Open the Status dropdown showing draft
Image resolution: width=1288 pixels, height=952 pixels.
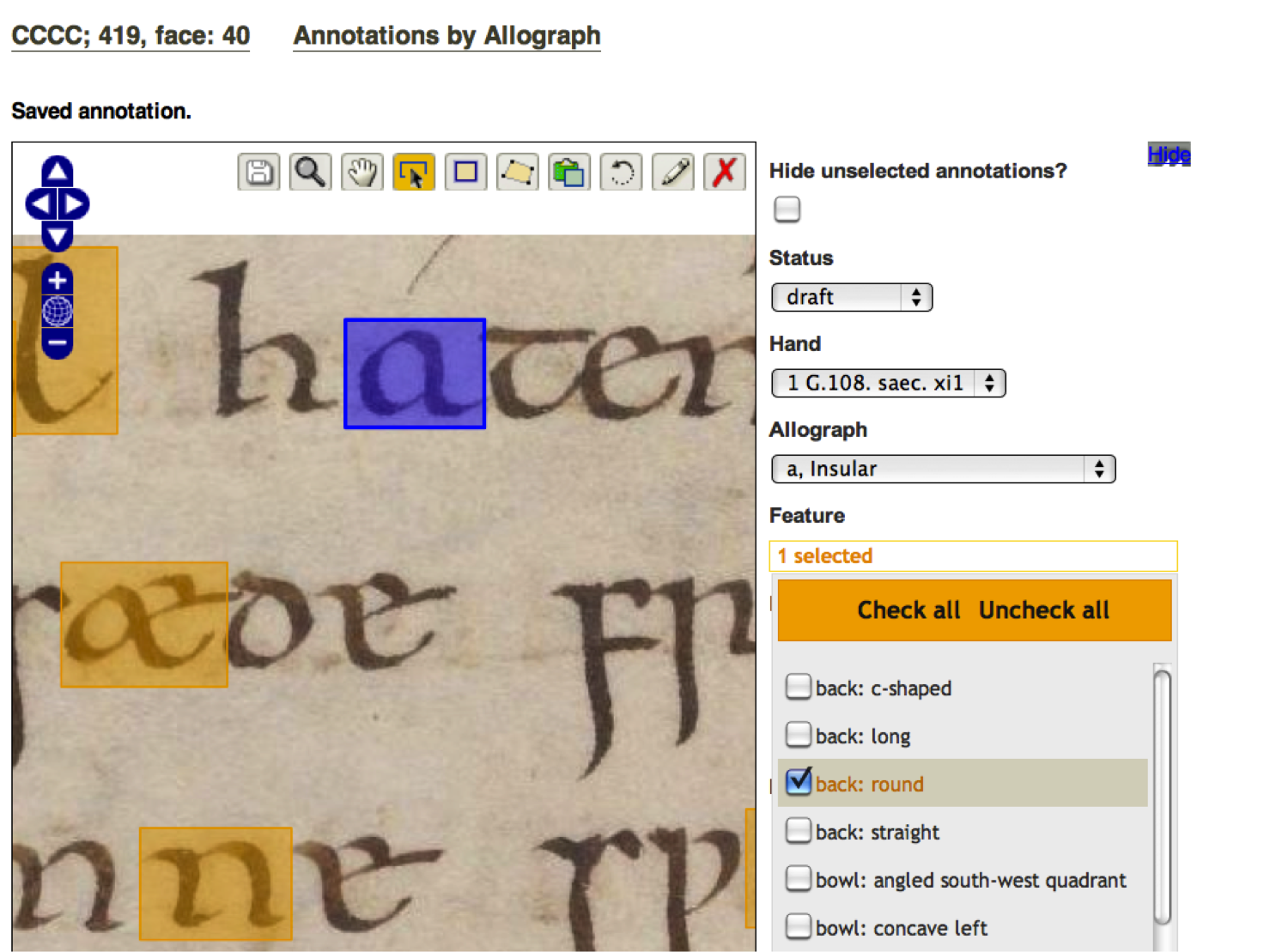pyautogui.click(x=851, y=297)
